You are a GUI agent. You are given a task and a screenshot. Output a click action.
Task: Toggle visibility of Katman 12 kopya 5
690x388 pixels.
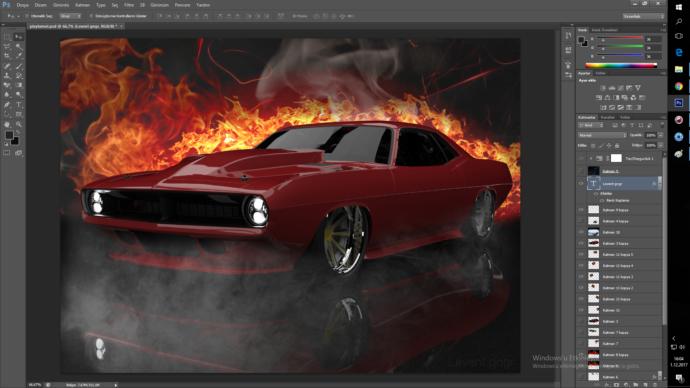(581, 254)
